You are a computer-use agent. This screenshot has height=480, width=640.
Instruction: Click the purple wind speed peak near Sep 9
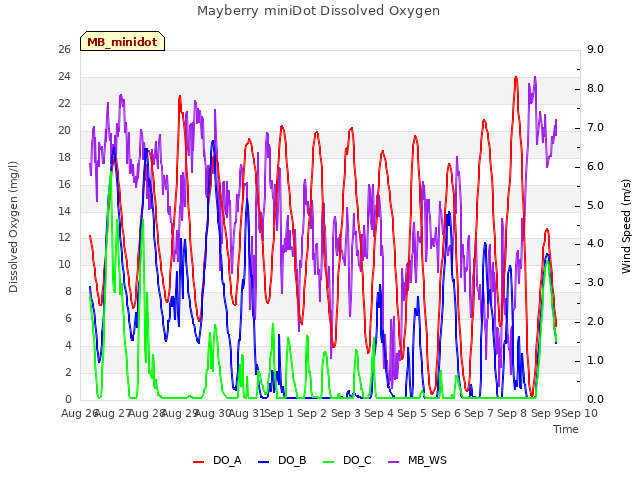pos(535,78)
